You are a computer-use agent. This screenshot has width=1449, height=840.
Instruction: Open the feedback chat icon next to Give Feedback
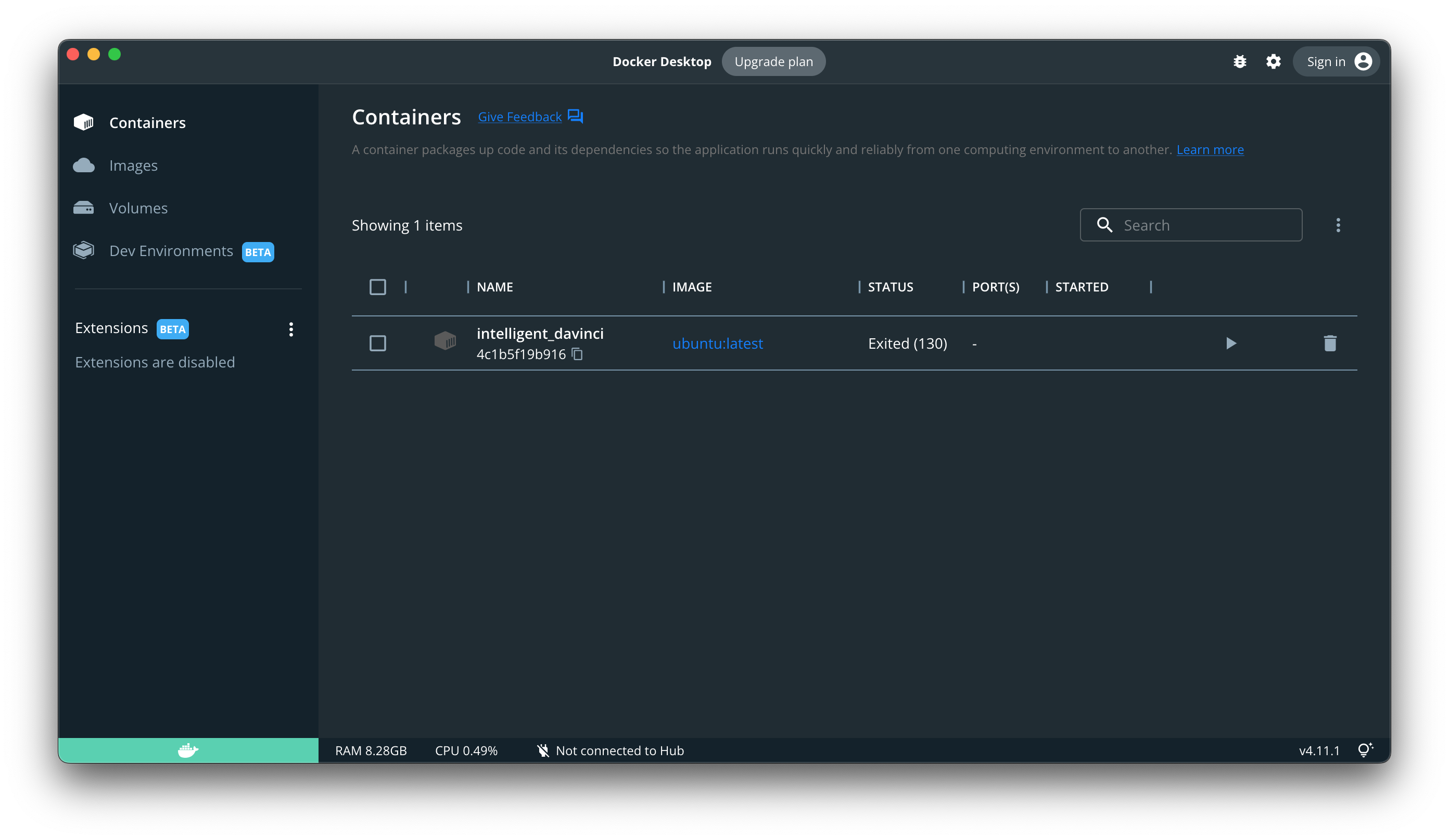[575, 116]
